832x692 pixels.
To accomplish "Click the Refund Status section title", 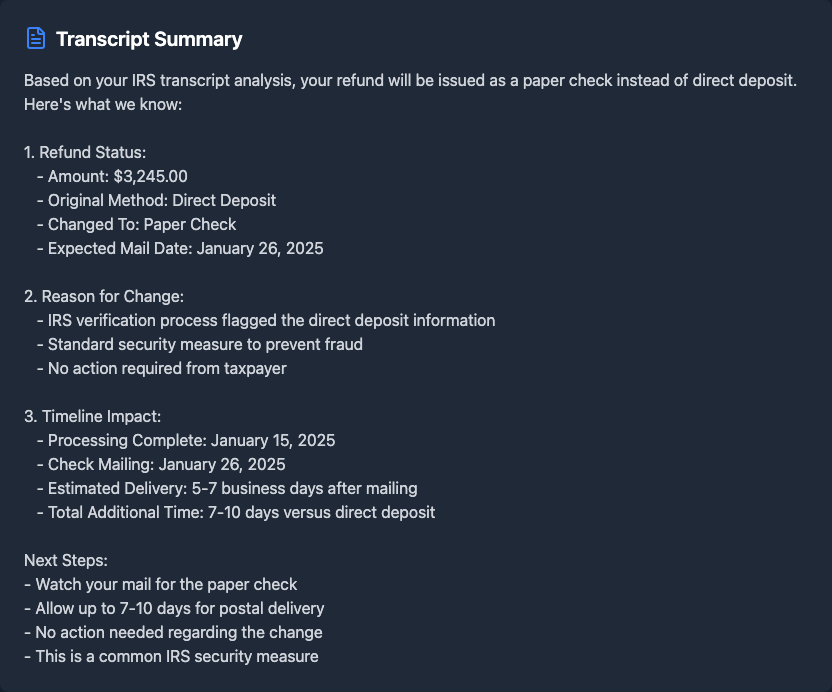I will click(85, 152).
